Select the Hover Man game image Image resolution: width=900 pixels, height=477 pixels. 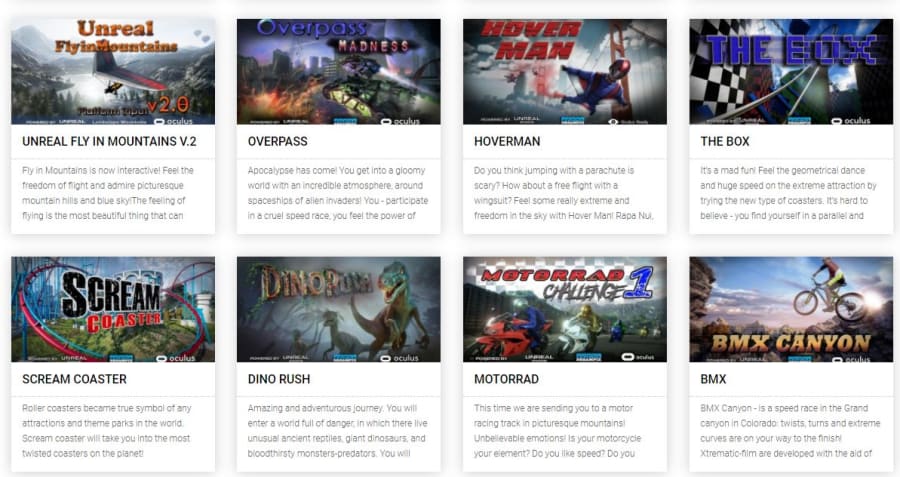point(565,71)
